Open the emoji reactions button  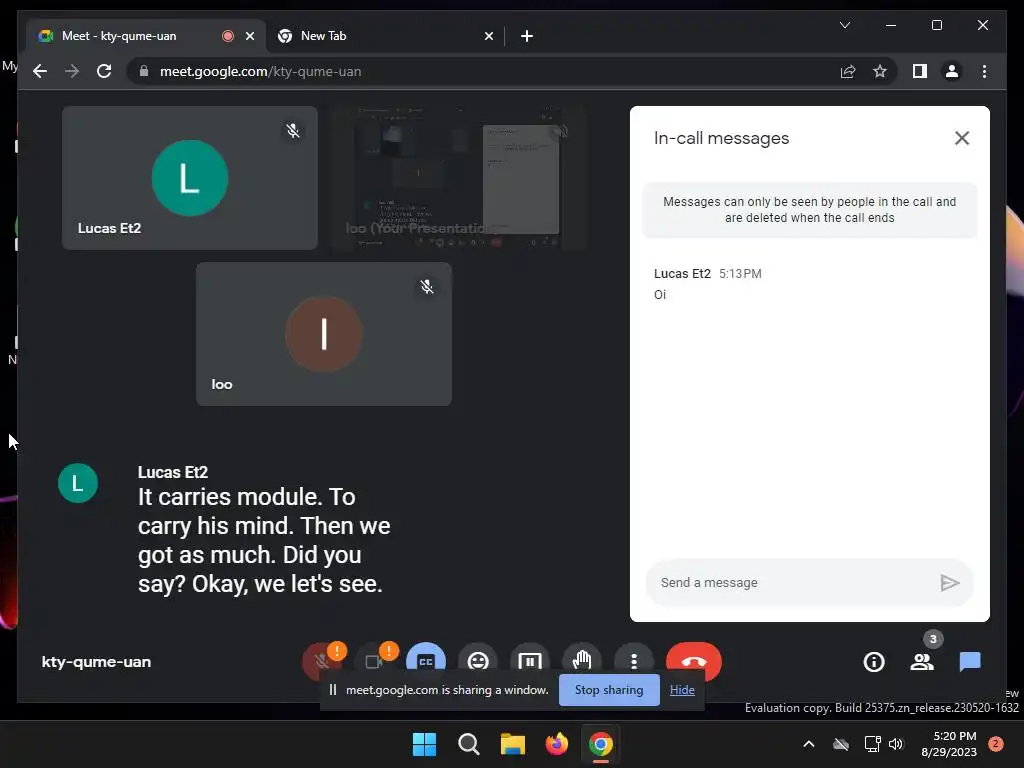478,660
